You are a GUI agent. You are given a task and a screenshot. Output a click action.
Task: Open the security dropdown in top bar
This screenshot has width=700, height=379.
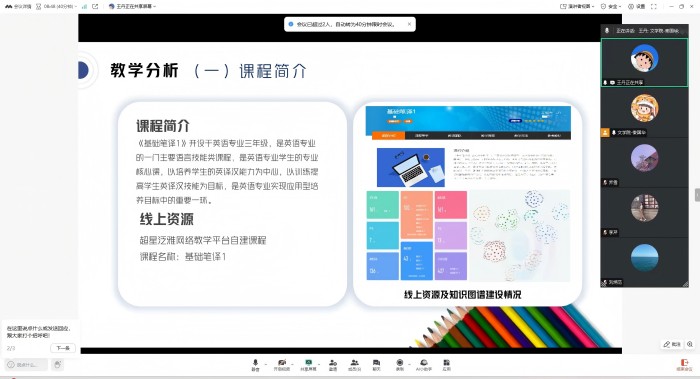click(x=611, y=6)
